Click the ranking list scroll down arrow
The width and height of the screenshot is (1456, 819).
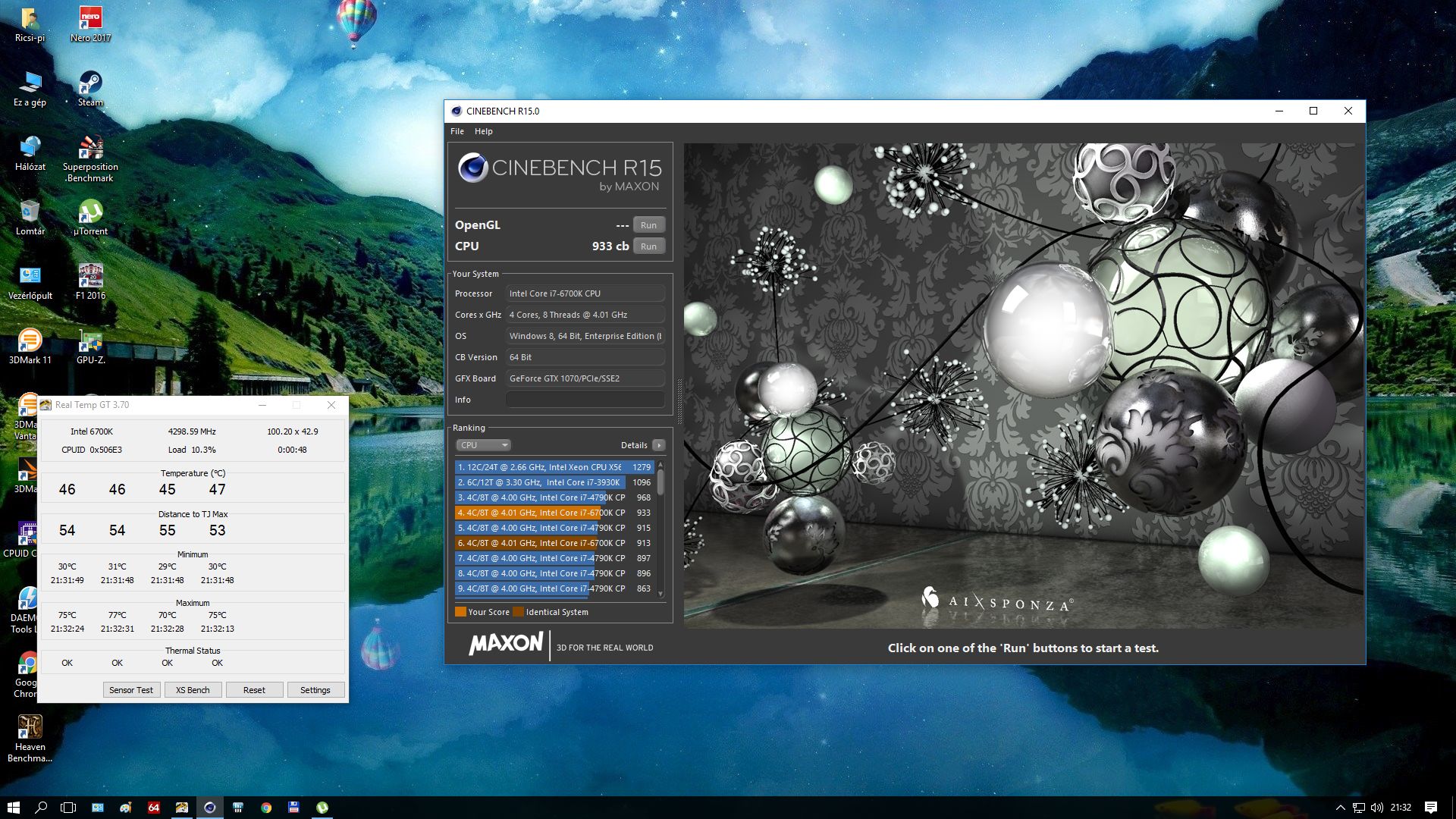coord(661,594)
